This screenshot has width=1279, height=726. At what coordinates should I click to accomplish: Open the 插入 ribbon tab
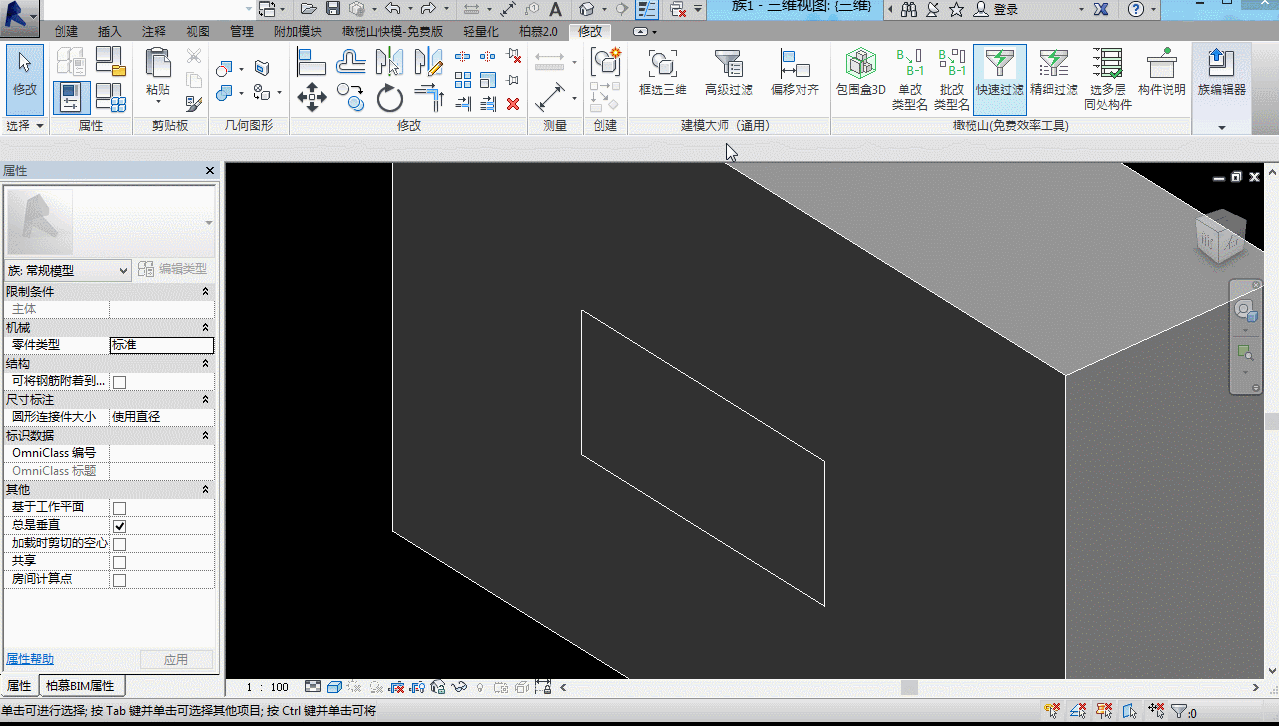(x=110, y=32)
